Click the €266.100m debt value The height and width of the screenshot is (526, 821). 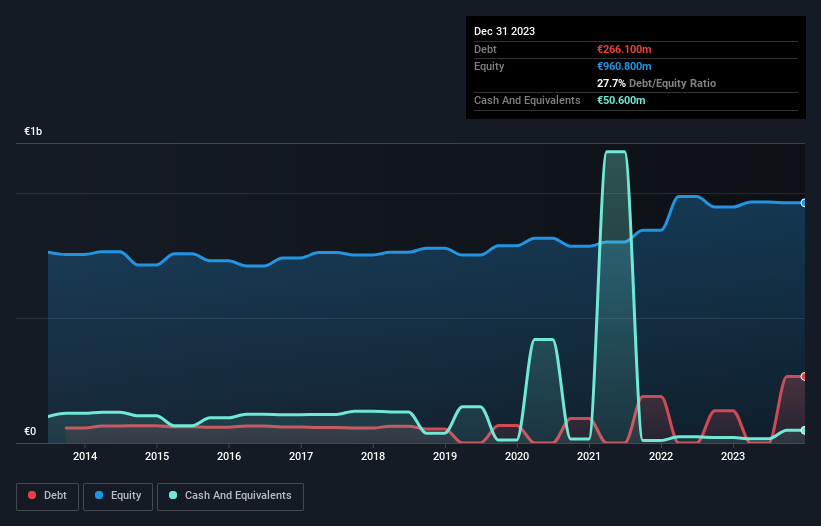[x=624, y=49]
